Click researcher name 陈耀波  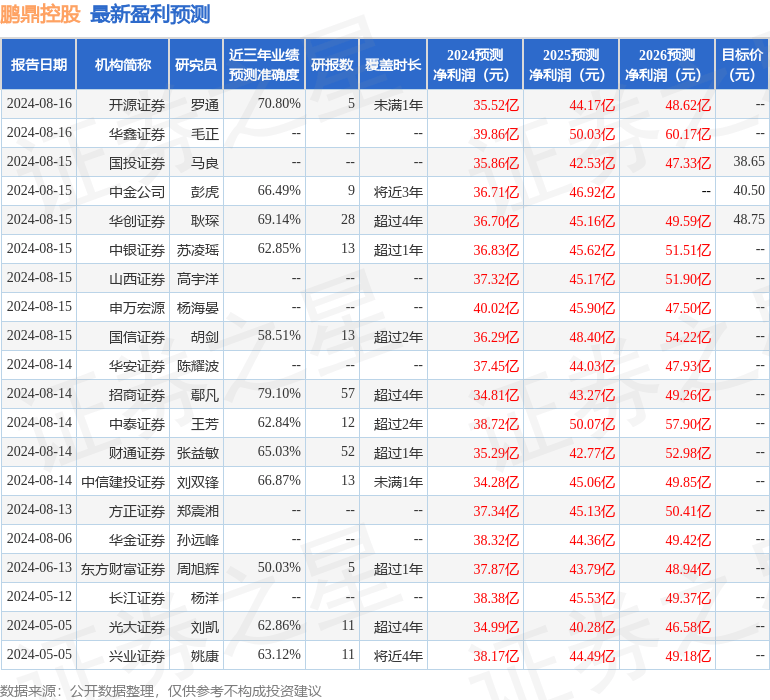(198, 365)
